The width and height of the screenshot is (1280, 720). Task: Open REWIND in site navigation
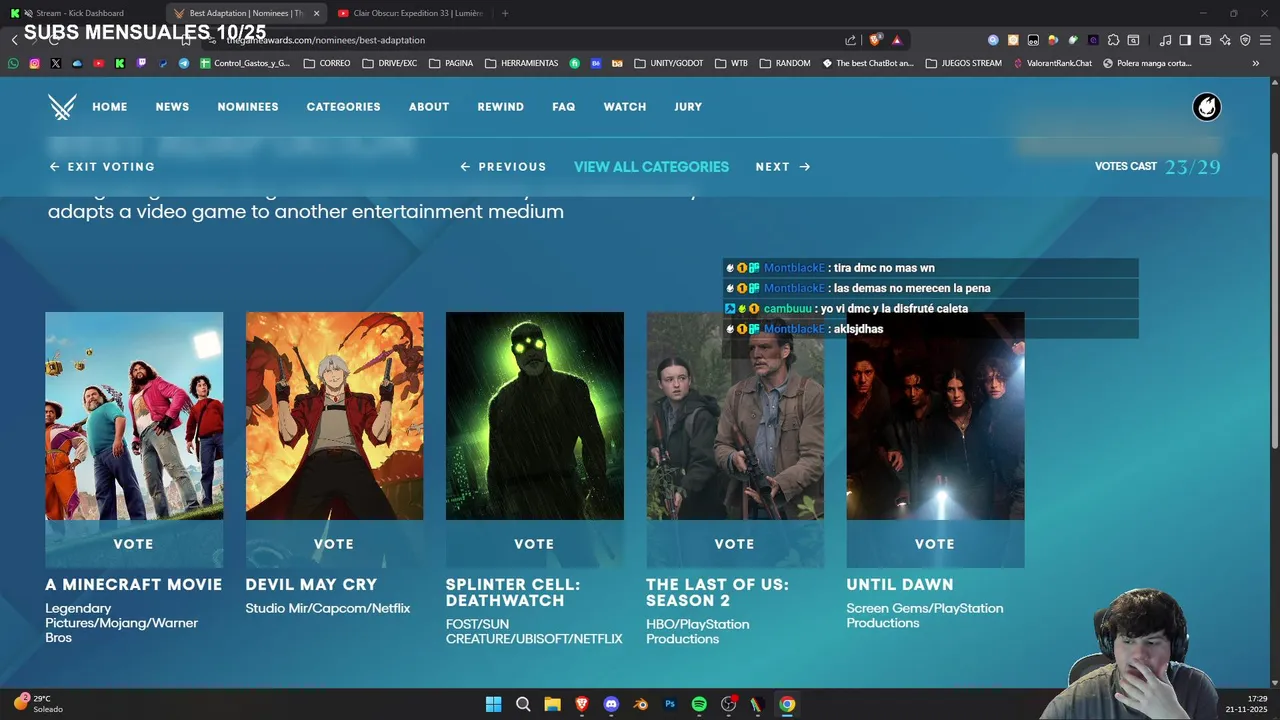point(500,107)
